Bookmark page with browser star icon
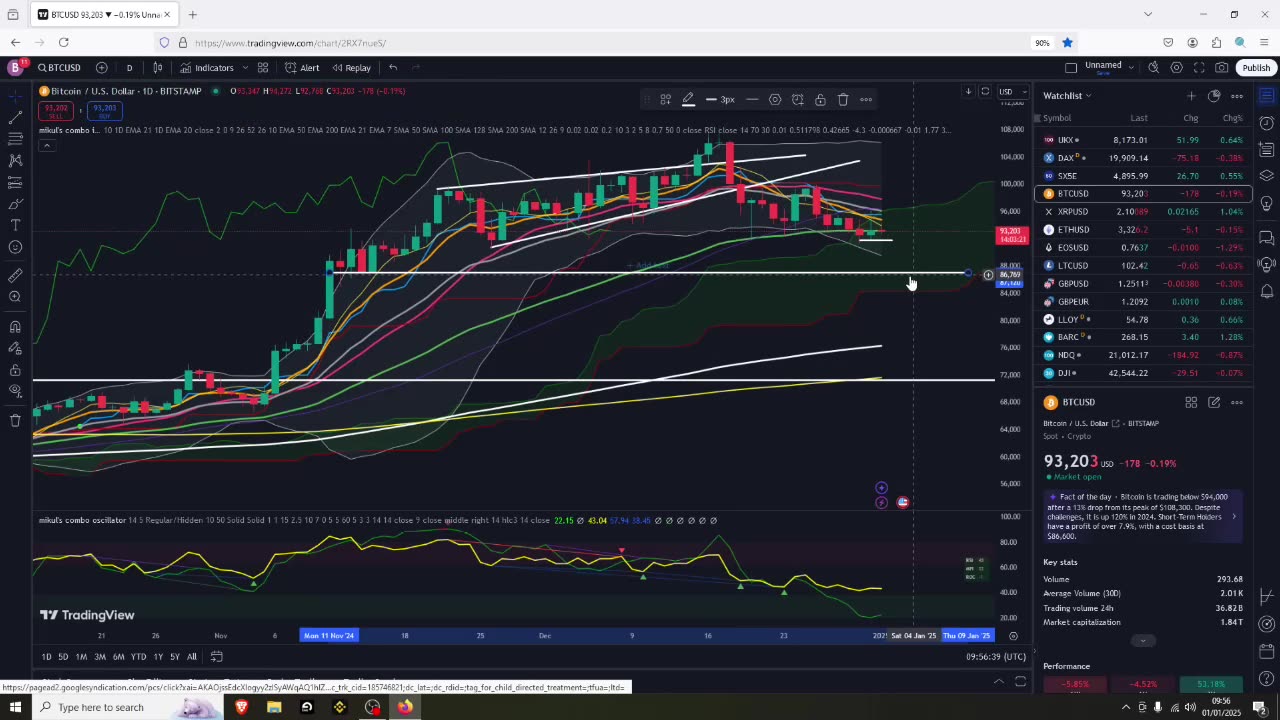 tap(1067, 43)
